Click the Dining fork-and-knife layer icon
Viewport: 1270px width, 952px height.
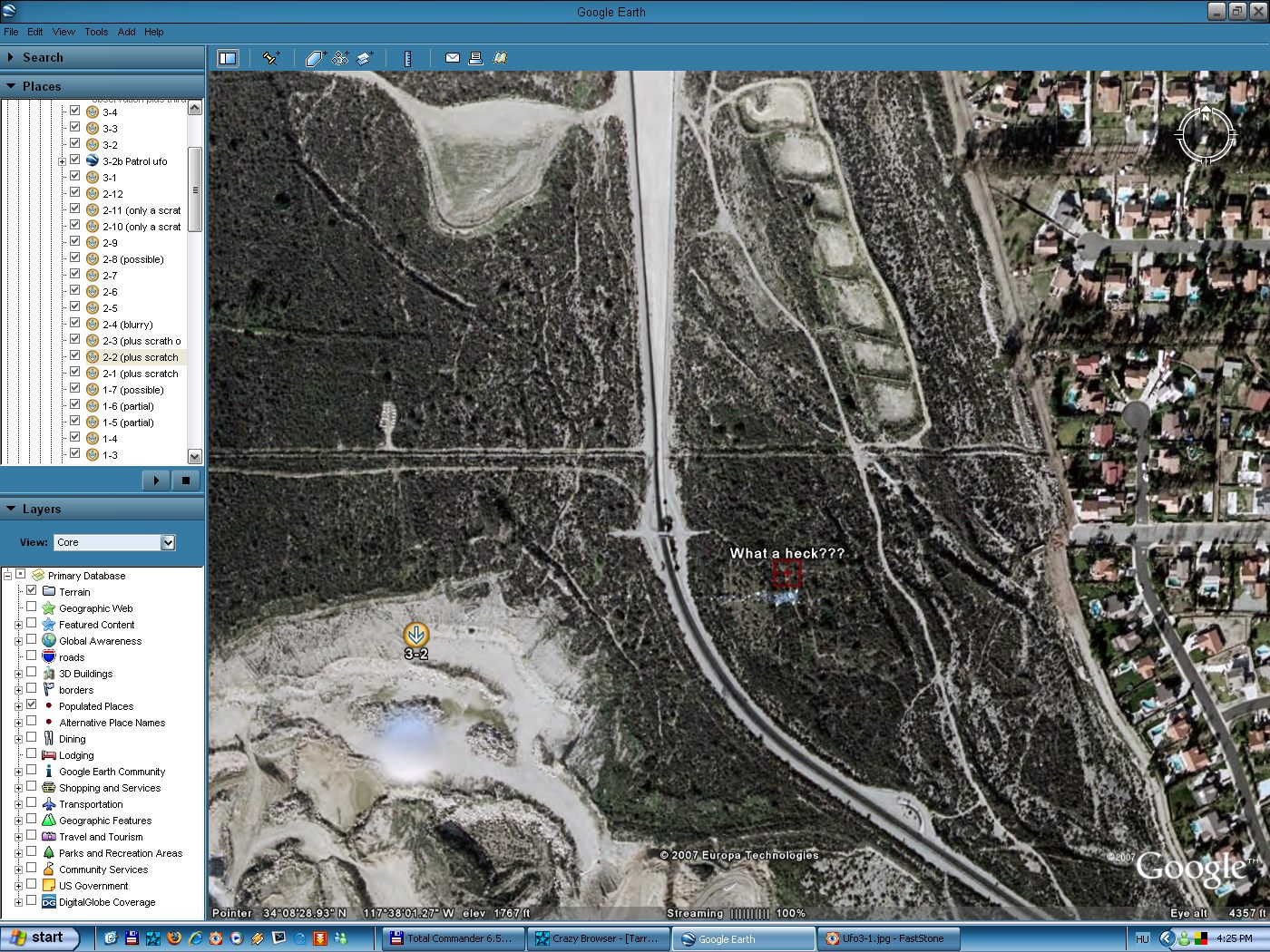tap(49, 739)
